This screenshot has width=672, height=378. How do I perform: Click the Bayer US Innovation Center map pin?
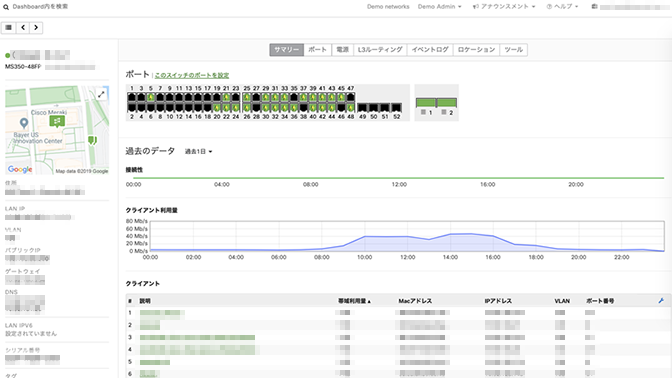tap(24, 123)
